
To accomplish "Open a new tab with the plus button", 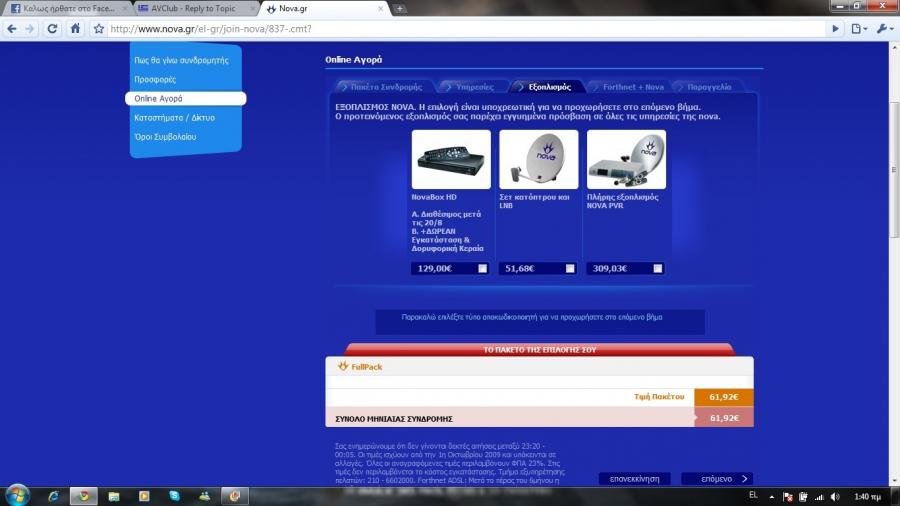I will (400, 8).
